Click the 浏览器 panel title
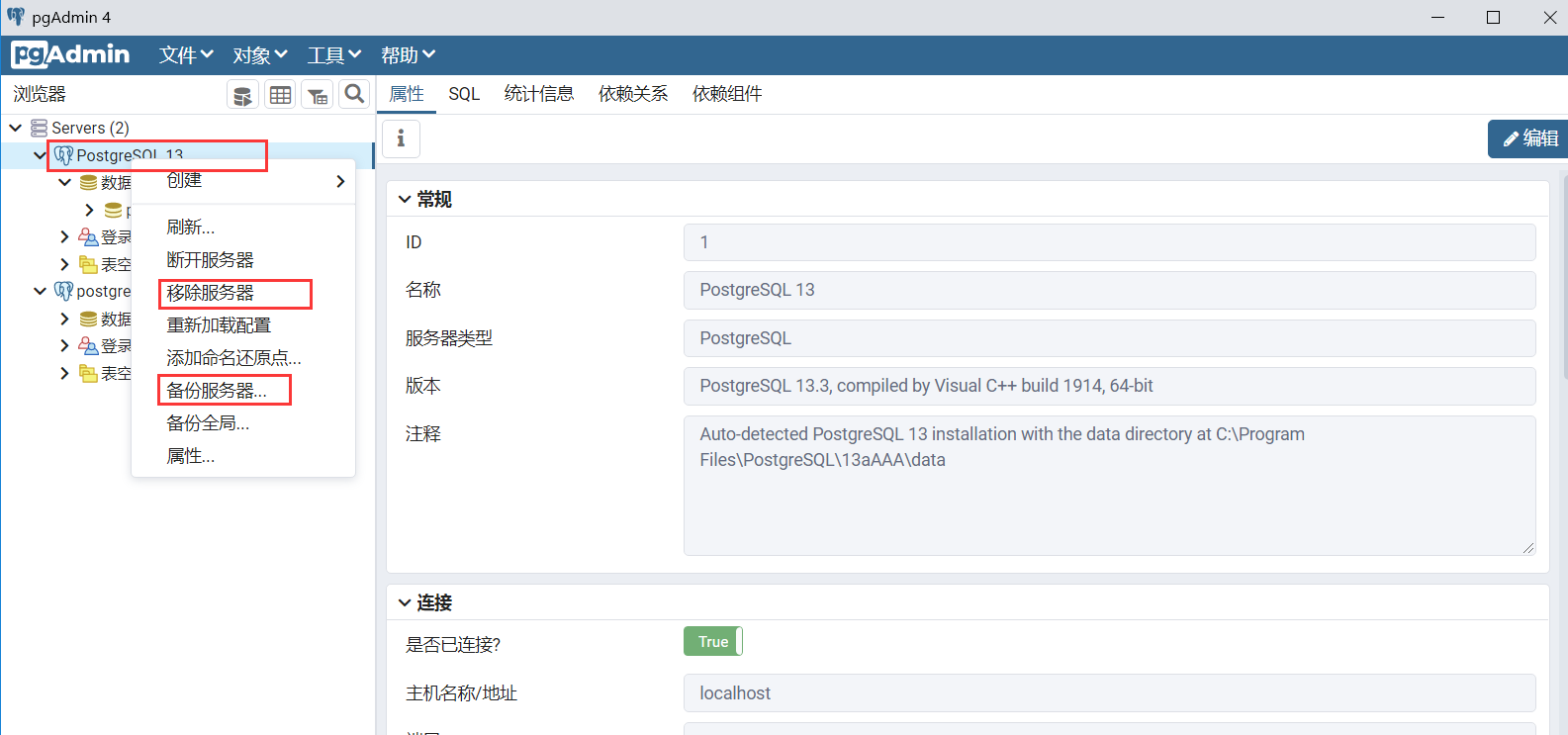Image resolution: width=1568 pixels, height=735 pixels. [x=40, y=94]
